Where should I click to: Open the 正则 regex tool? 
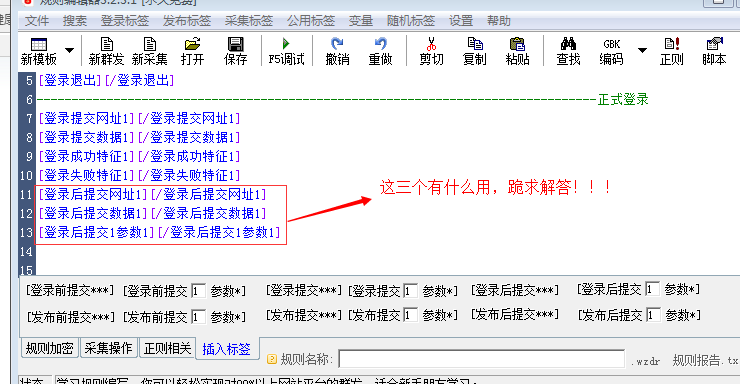[672, 51]
